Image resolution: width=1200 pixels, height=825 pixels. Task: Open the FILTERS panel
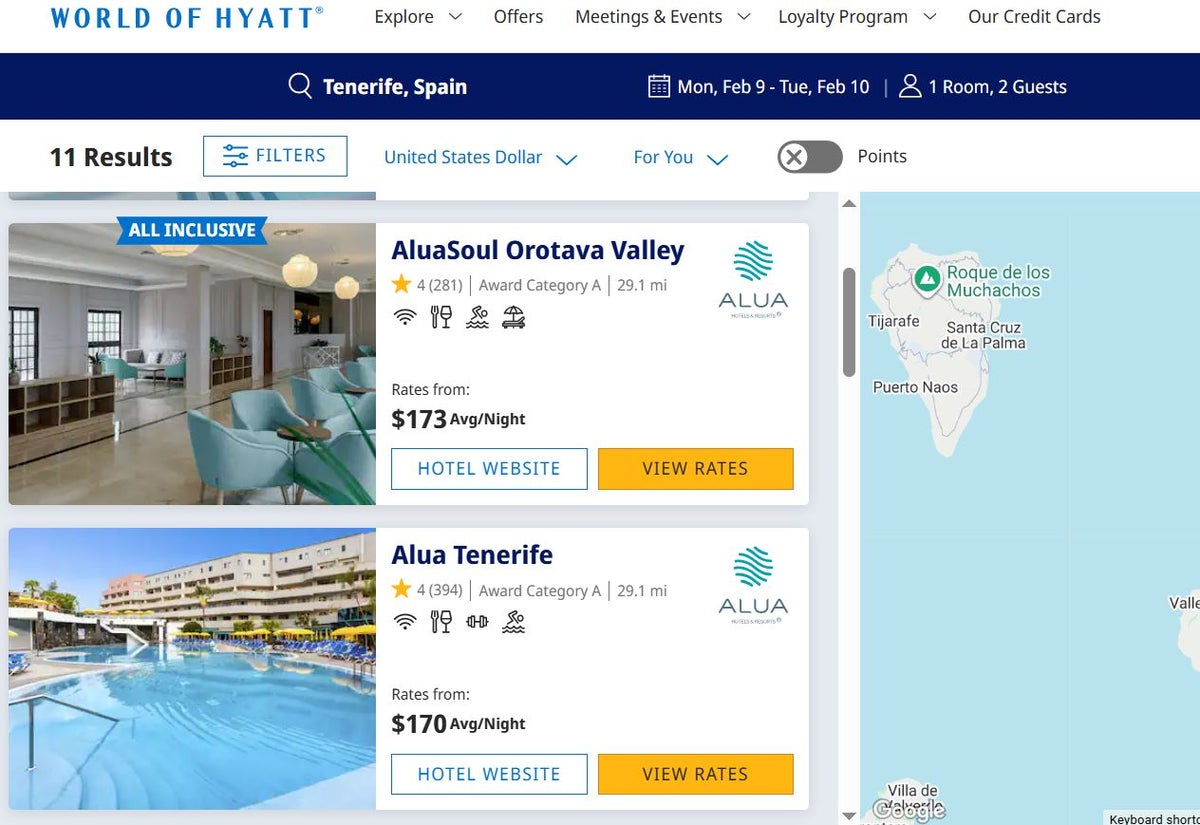pyautogui.click(x=275, y=156)
